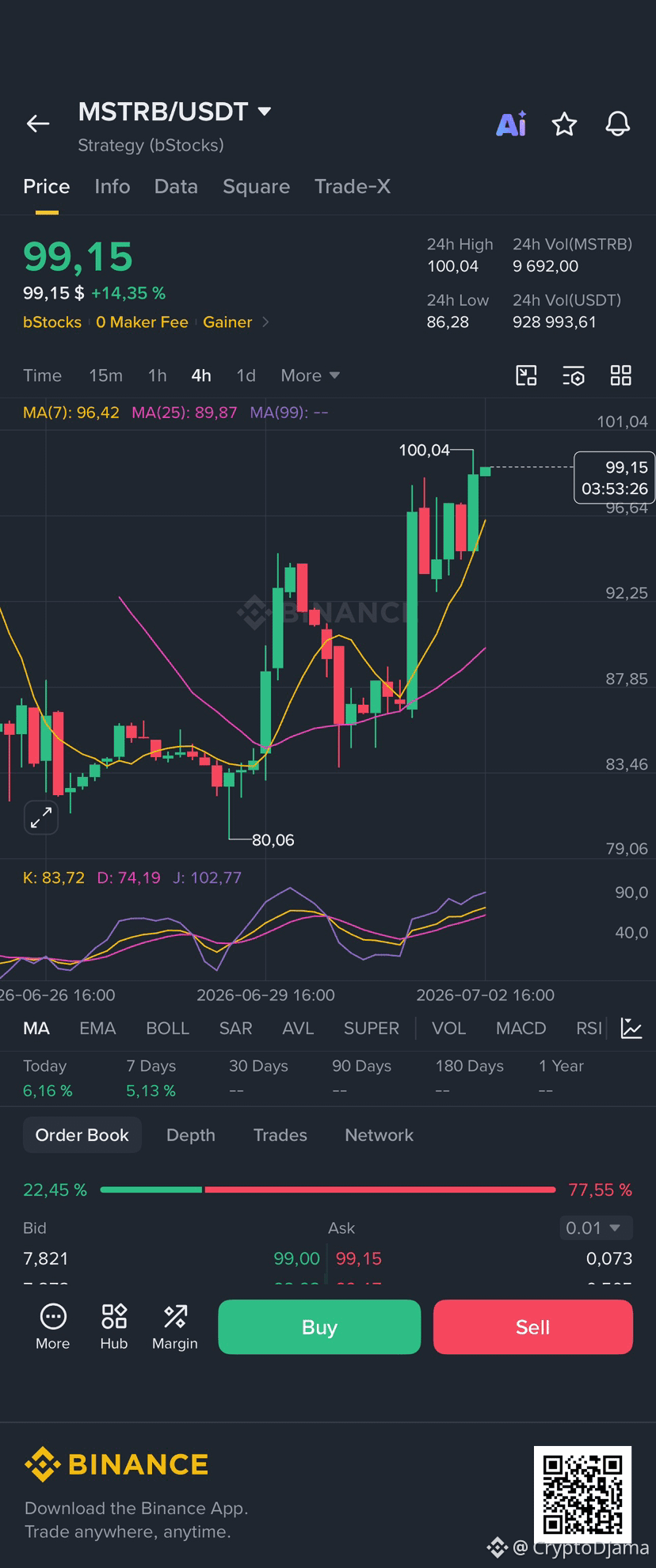Screen dimensions: 656x1568
Task: Tap the 24h High value 100,04
Action: point(453,266)
